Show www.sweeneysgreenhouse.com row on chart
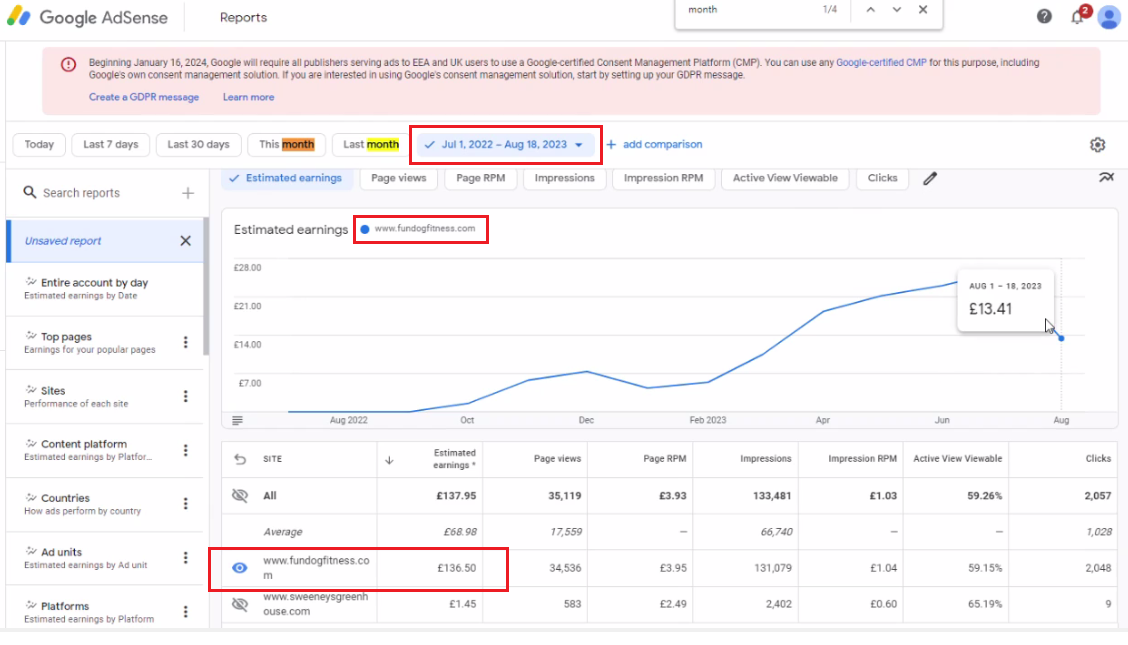The width and height of the screenshot is (1128, 645). 240,604
